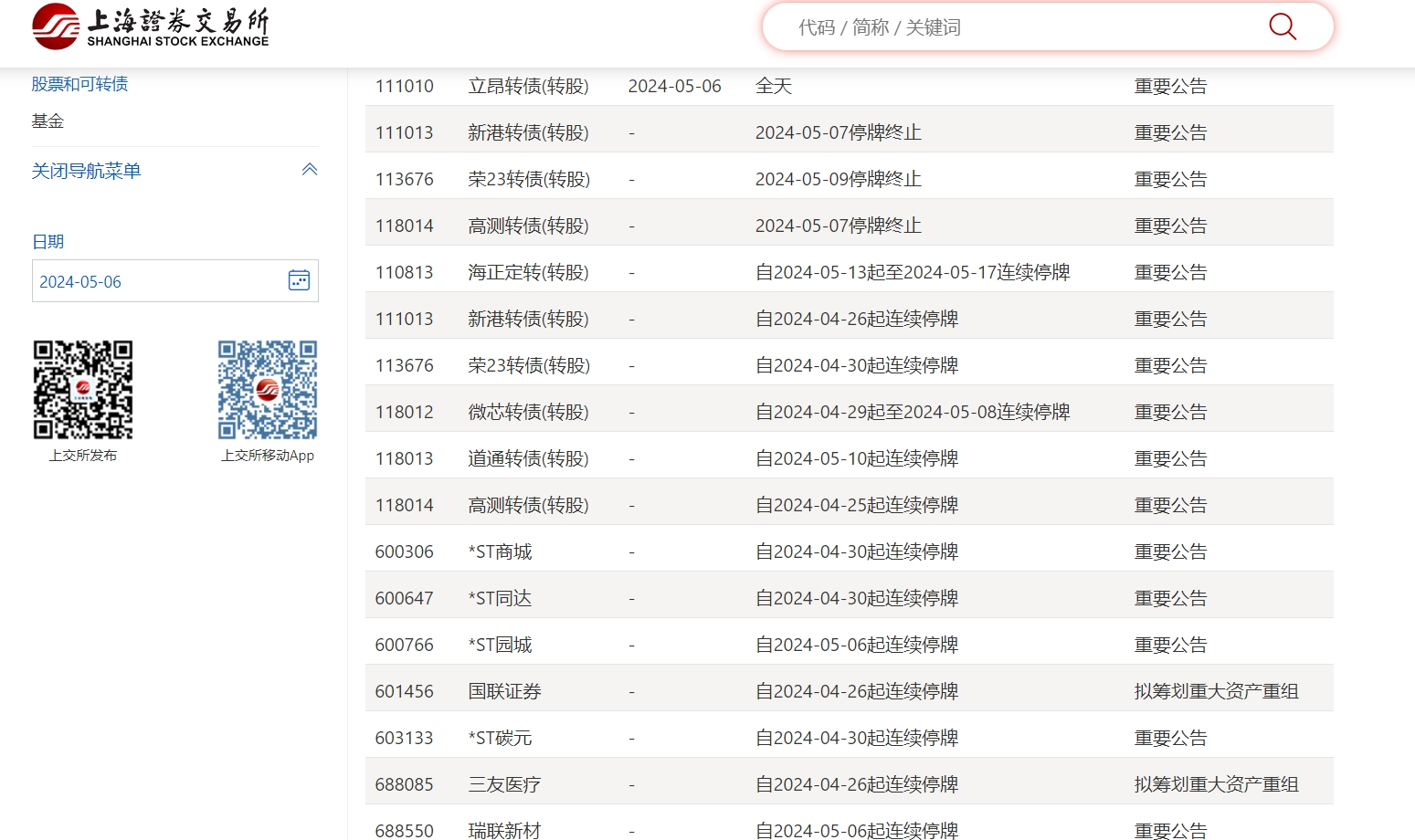Click the search magnifier icon
This screenshot has height=840, width=1415.
click(1282, 27)
